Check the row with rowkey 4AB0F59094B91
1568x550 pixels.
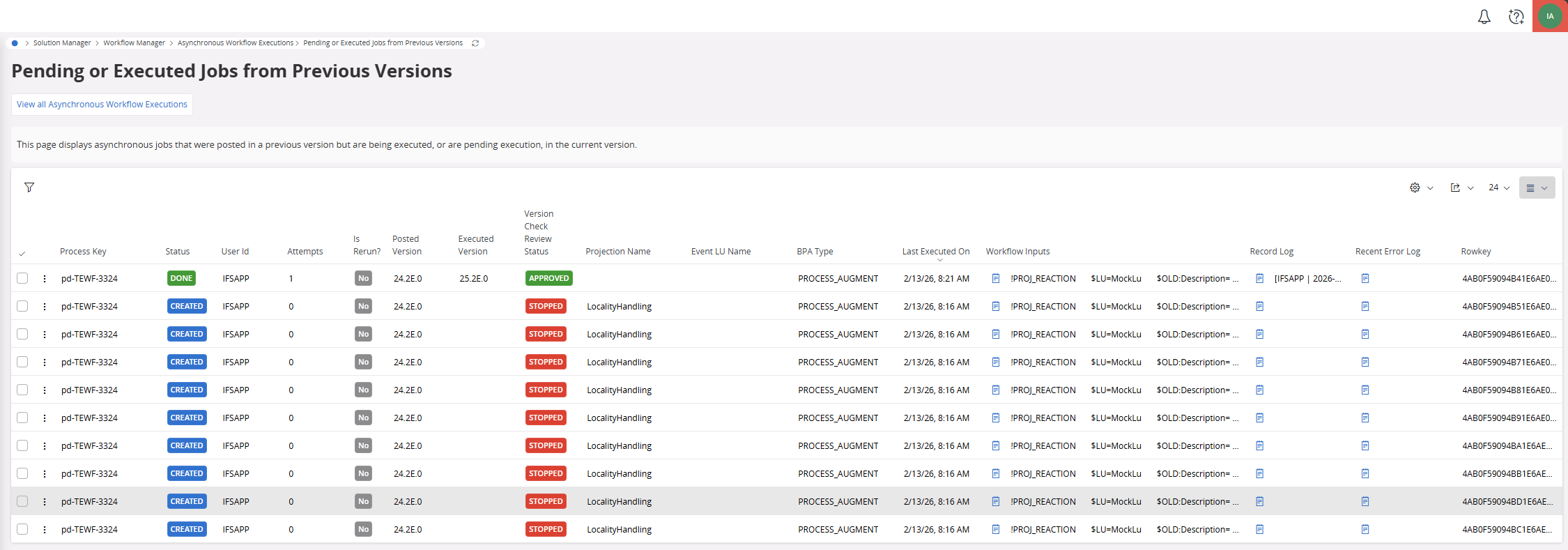[22, 418]
